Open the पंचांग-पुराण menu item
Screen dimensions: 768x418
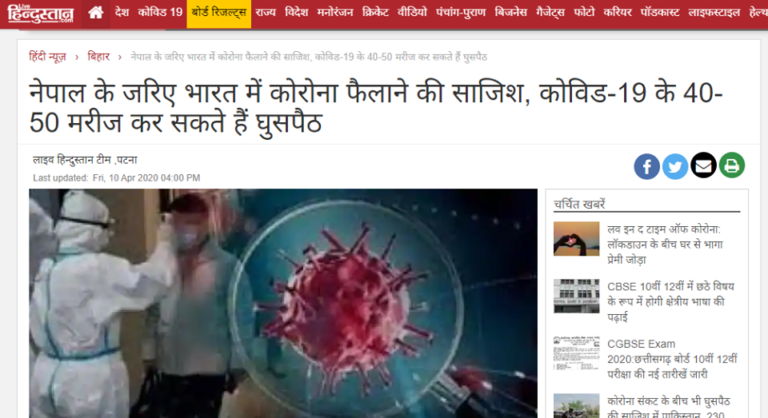click(x=460, y=12)
